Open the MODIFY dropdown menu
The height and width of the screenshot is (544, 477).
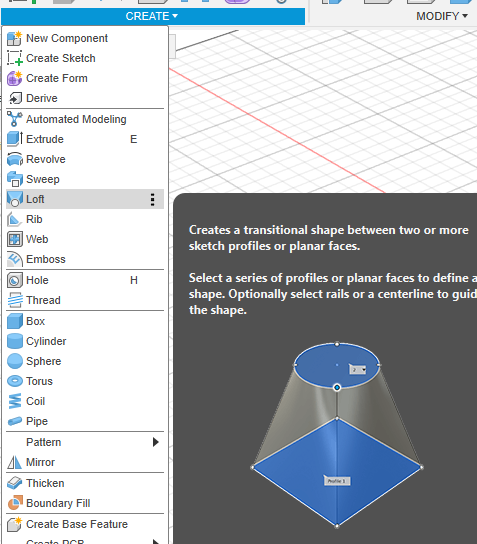click(442, 16)
